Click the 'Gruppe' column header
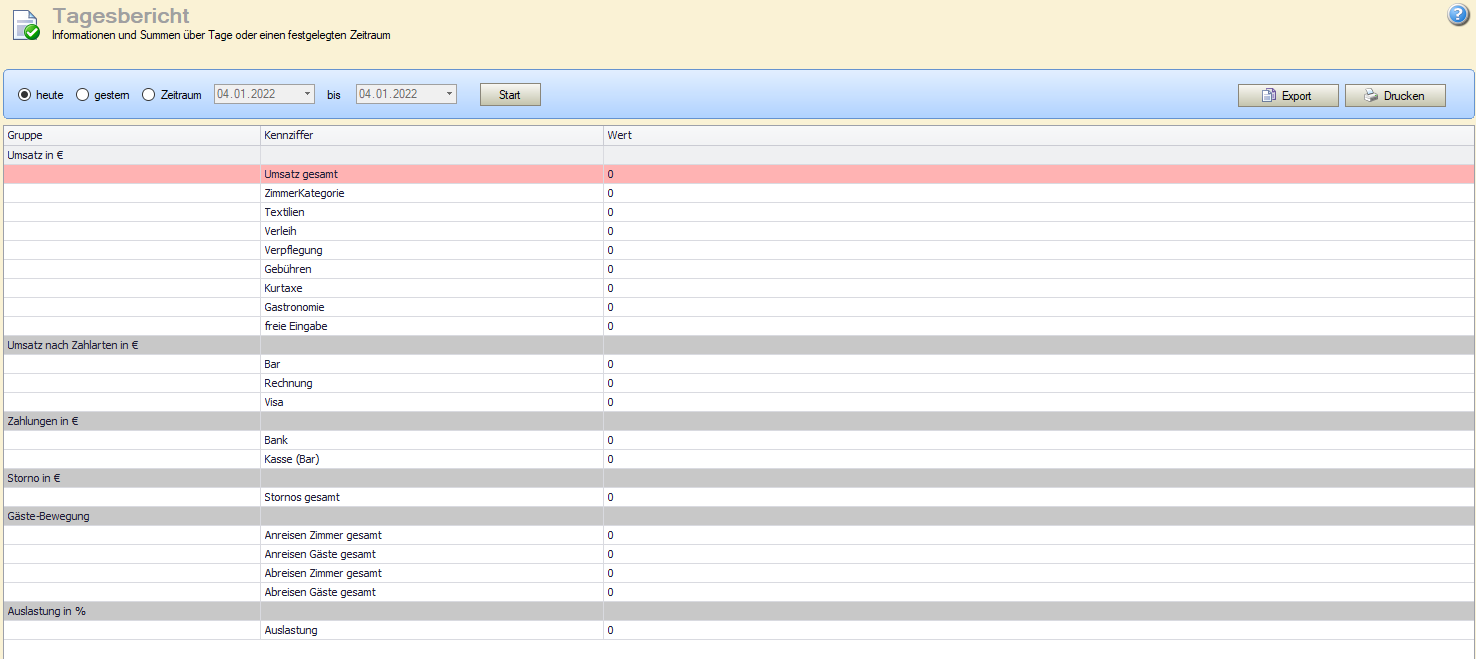The image size is (1476, 659). [x=25, y=135]
